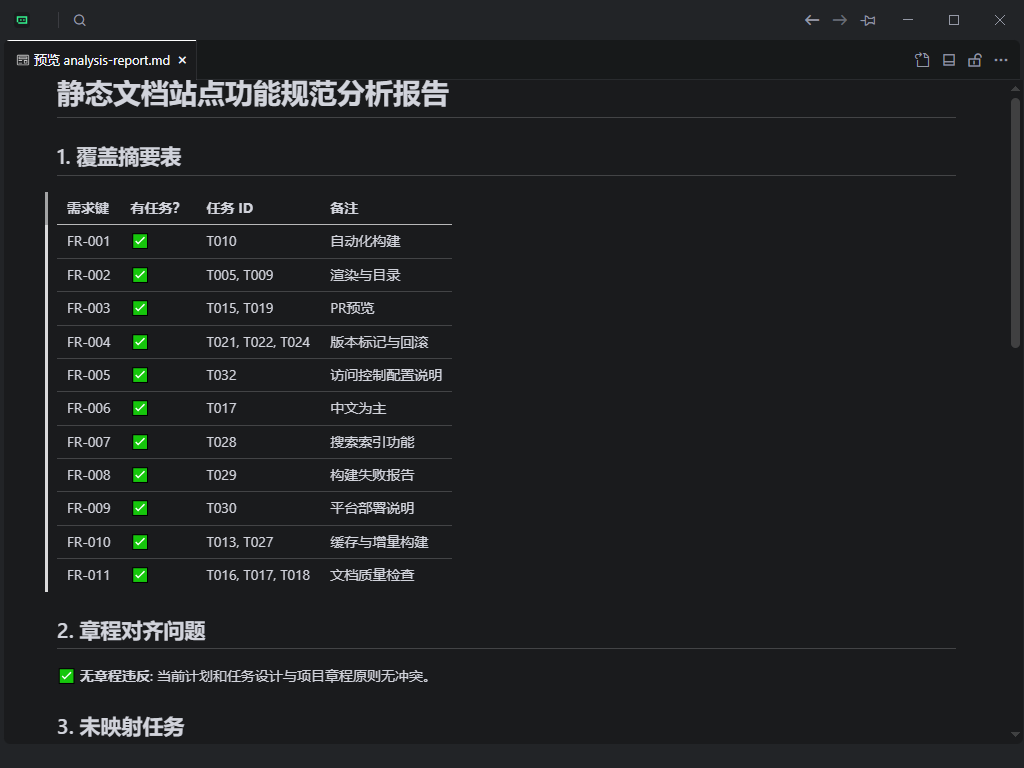
Task: Open the more actions ellipsis menu
Action: click(1001, 60)
